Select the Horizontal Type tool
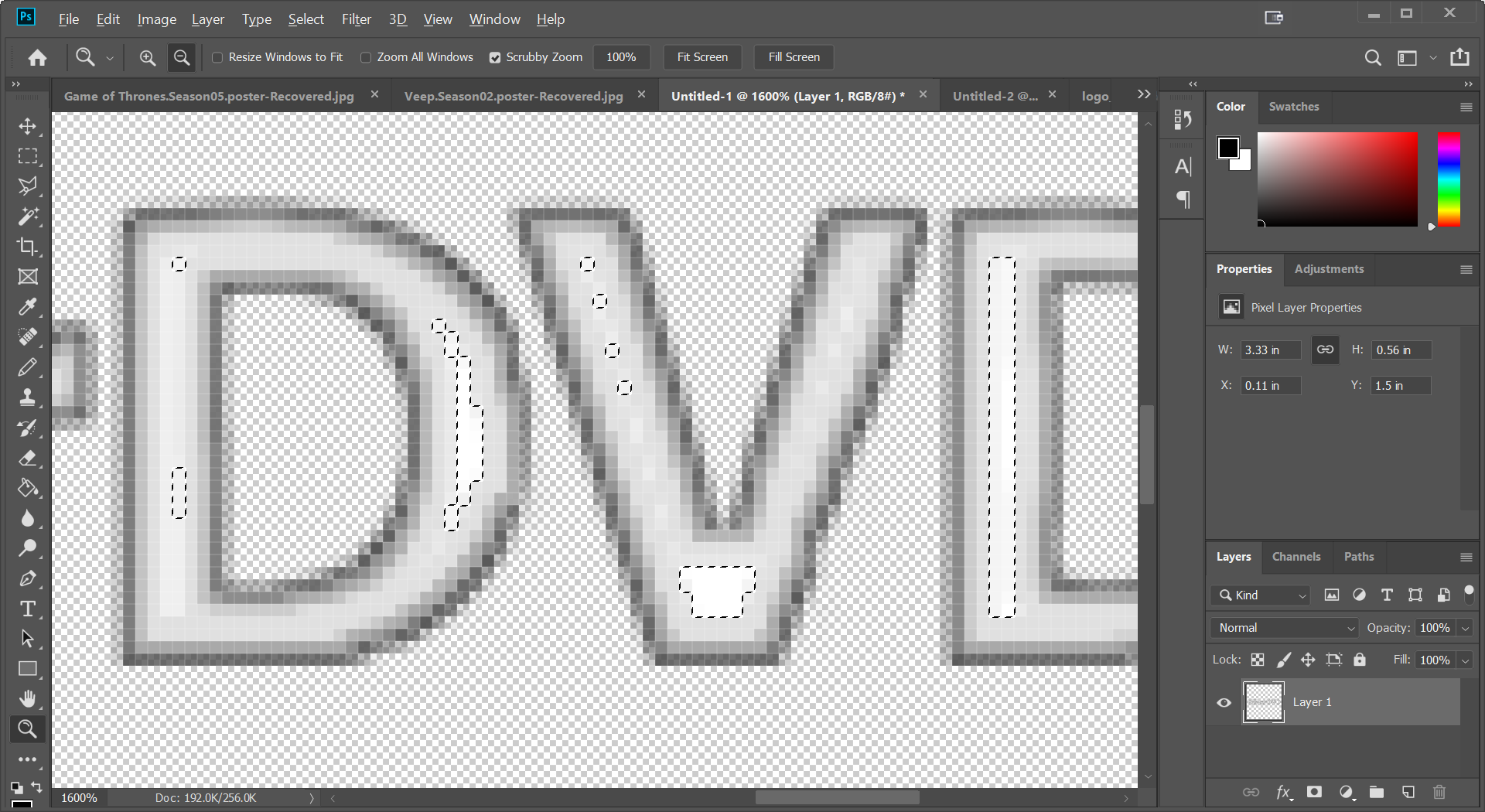This screenshot has height=812, width=1485. click(x=28, y=609)
